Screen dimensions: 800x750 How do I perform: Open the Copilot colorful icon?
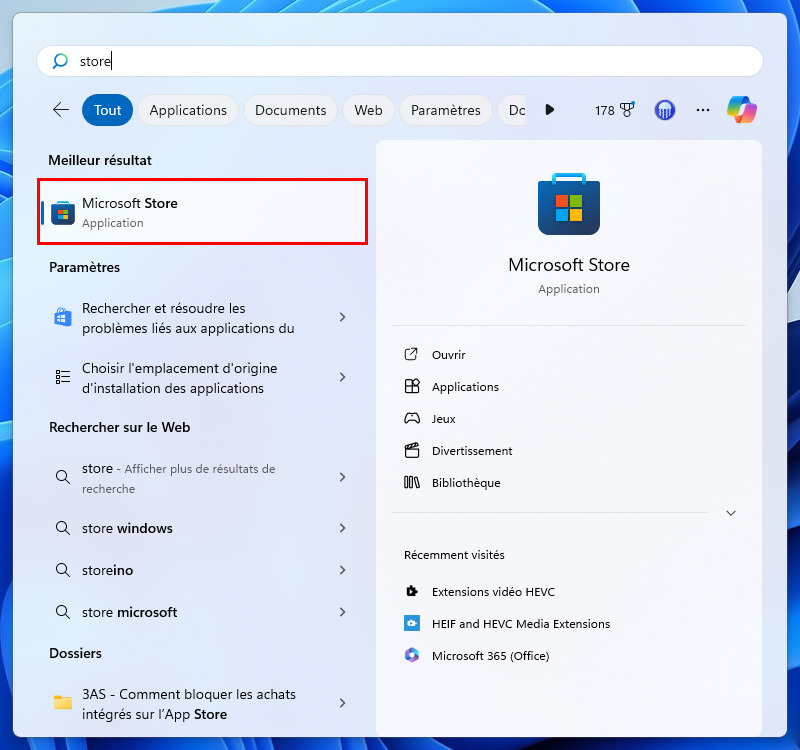click(x=741, y=110)
